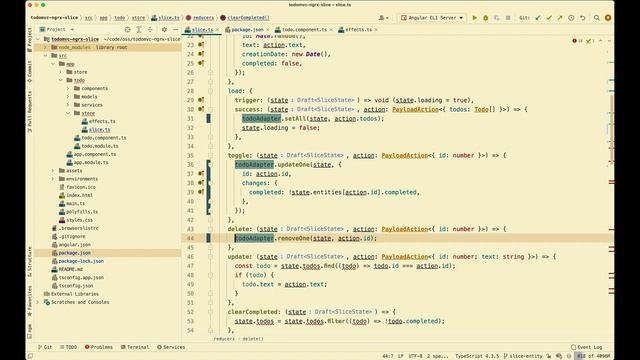Click the reducers breadcrumb in navigation bar
640x360 pixels.
[200, 18]
